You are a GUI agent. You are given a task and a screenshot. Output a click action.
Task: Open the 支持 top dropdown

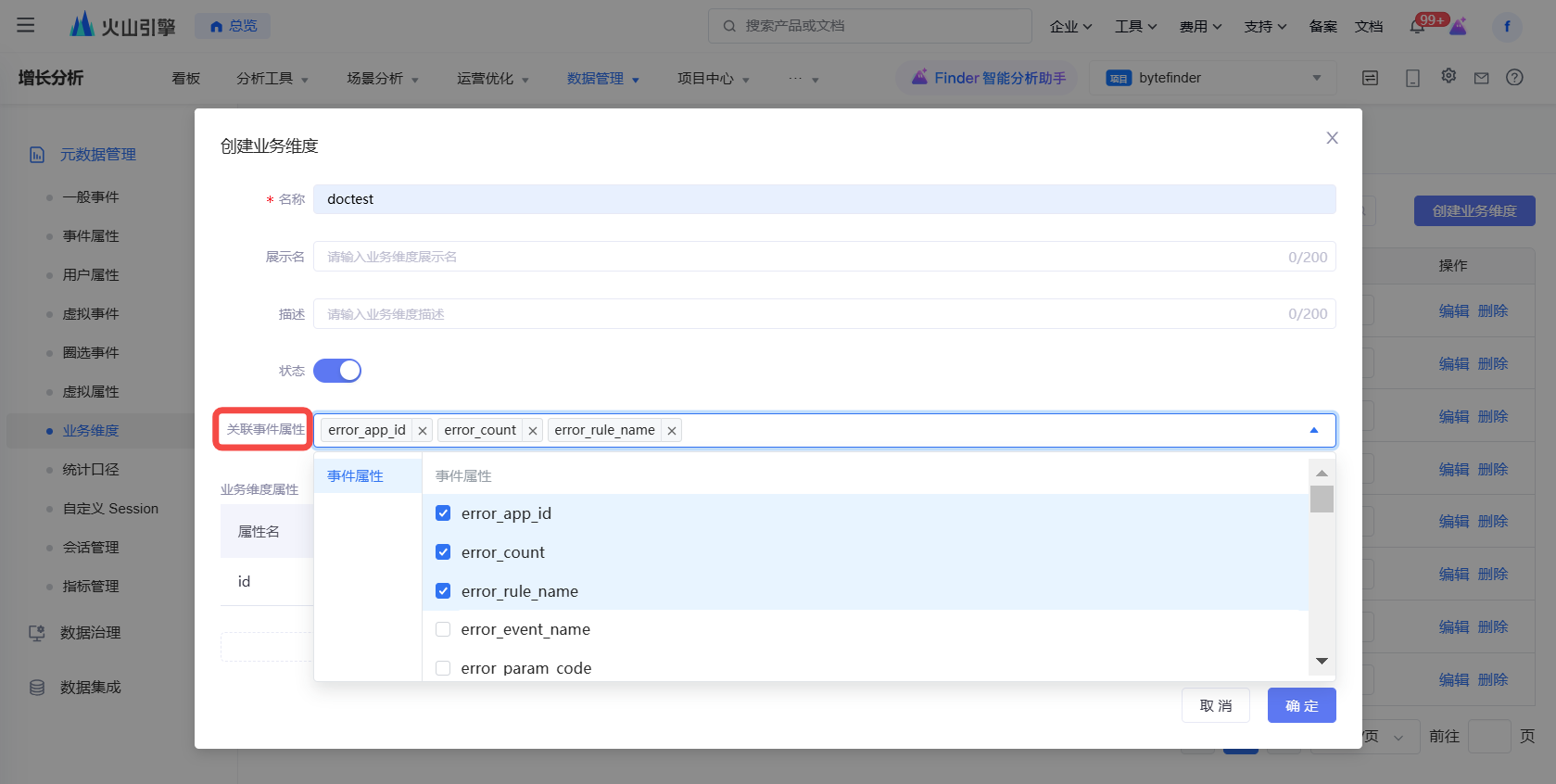click(1266, 26)
